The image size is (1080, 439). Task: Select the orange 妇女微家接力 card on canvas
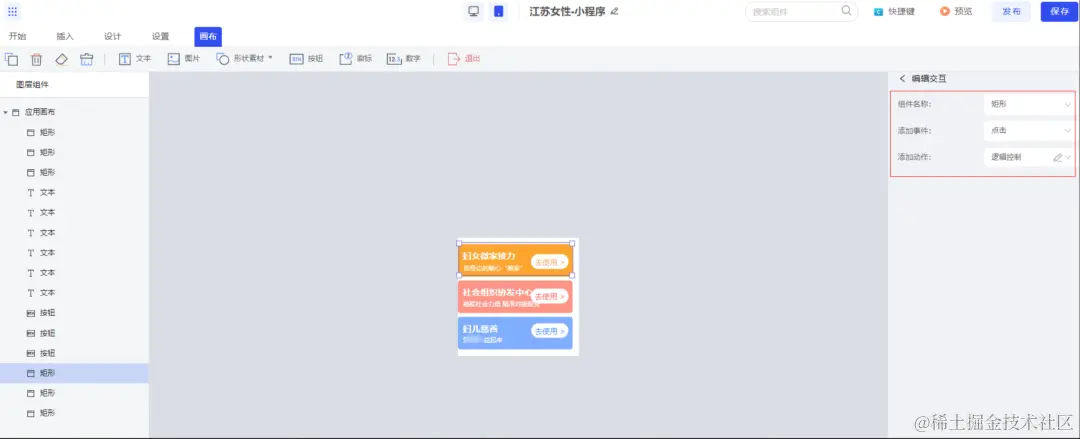point(515,260)
